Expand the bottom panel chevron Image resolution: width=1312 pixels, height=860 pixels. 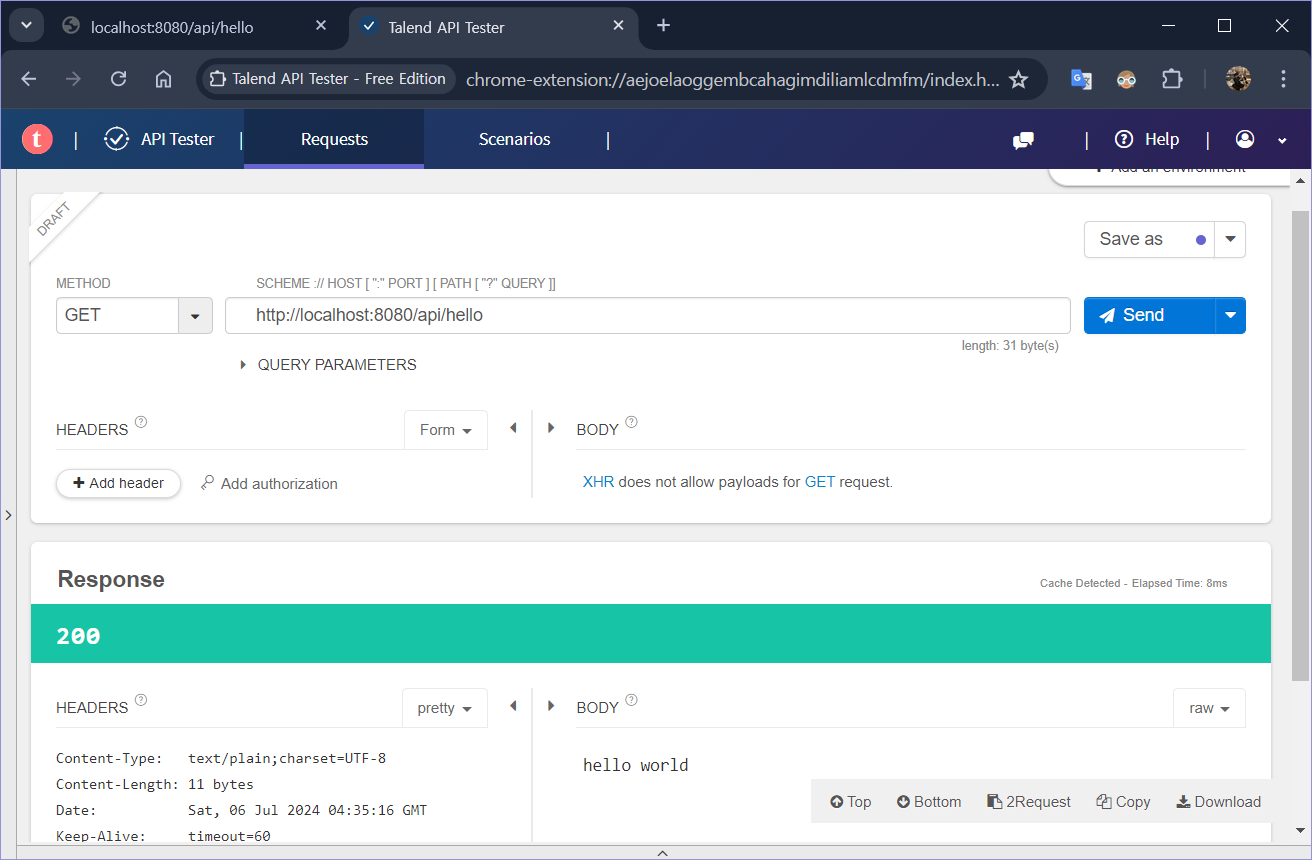click(662, 853)
